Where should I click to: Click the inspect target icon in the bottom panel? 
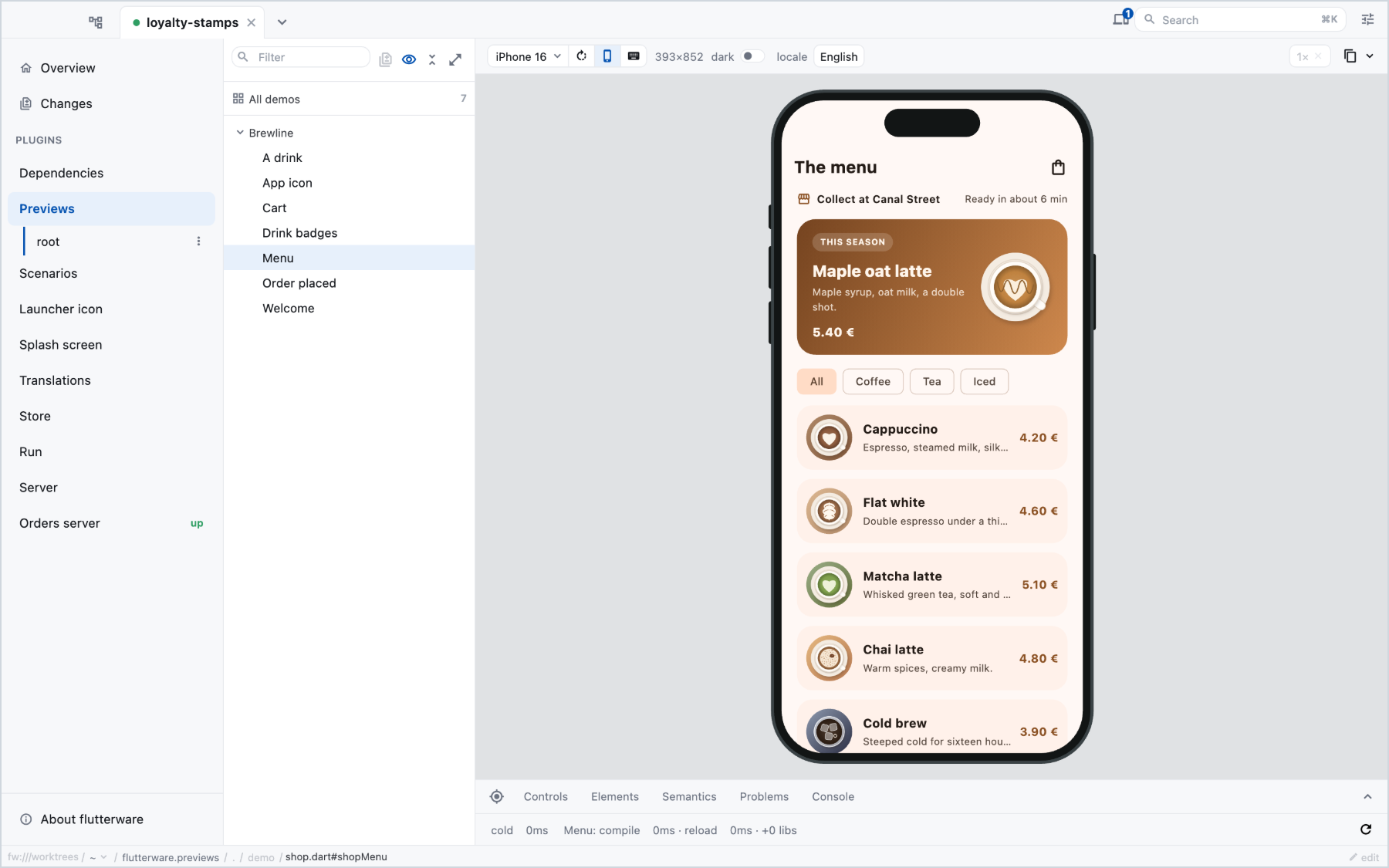pos(497,796)
